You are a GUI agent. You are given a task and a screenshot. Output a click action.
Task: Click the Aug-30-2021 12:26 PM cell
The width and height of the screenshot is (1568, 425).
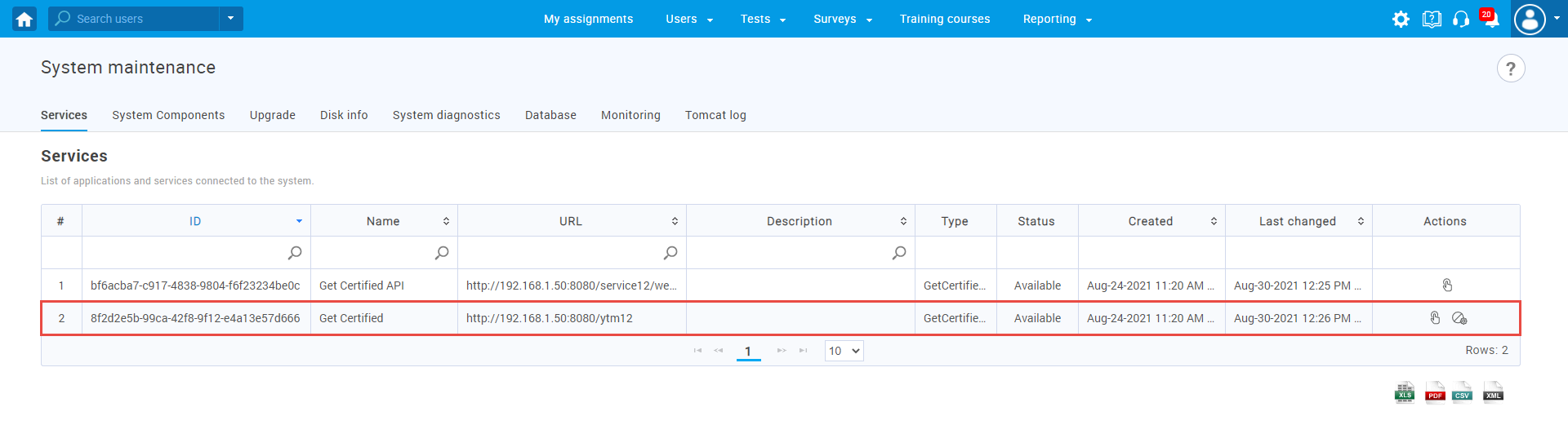point(1298,318)
